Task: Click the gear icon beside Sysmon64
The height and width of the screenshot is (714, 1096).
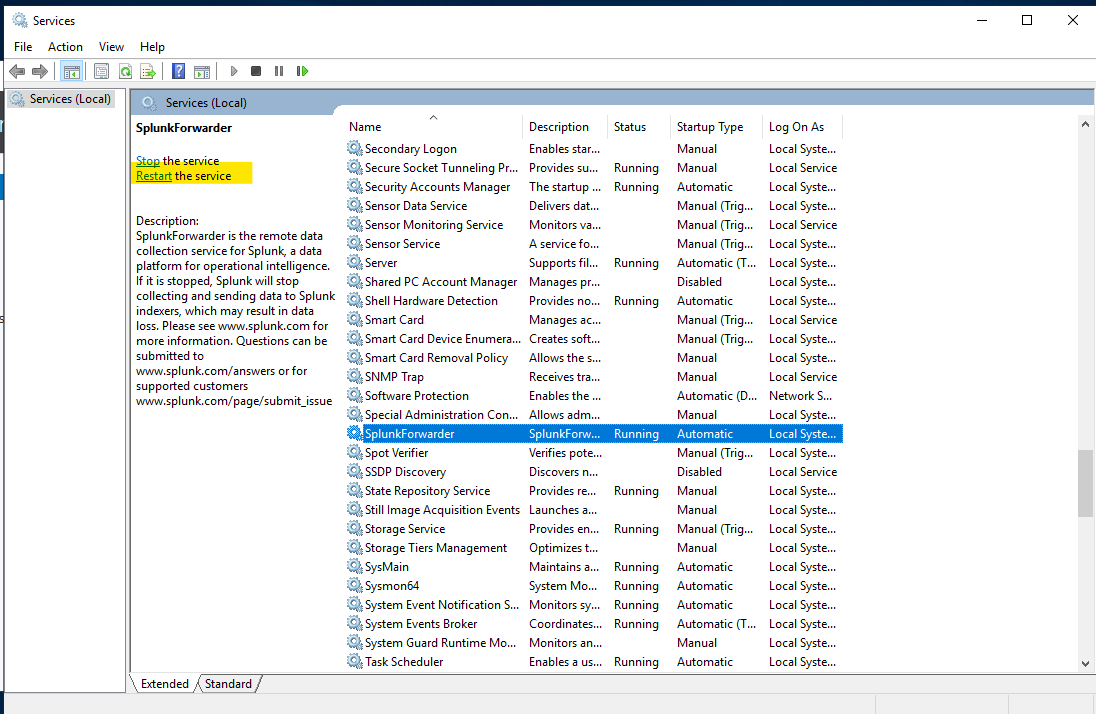Action: (x=354, y=585)
